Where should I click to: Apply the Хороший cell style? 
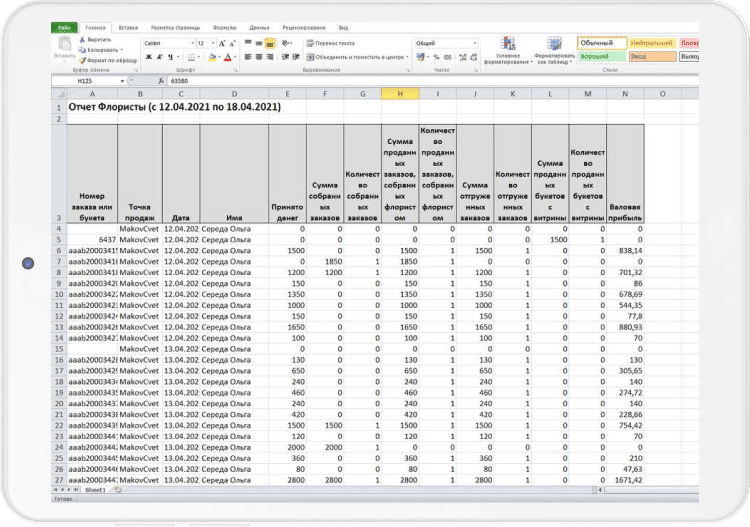click(602, 56)
